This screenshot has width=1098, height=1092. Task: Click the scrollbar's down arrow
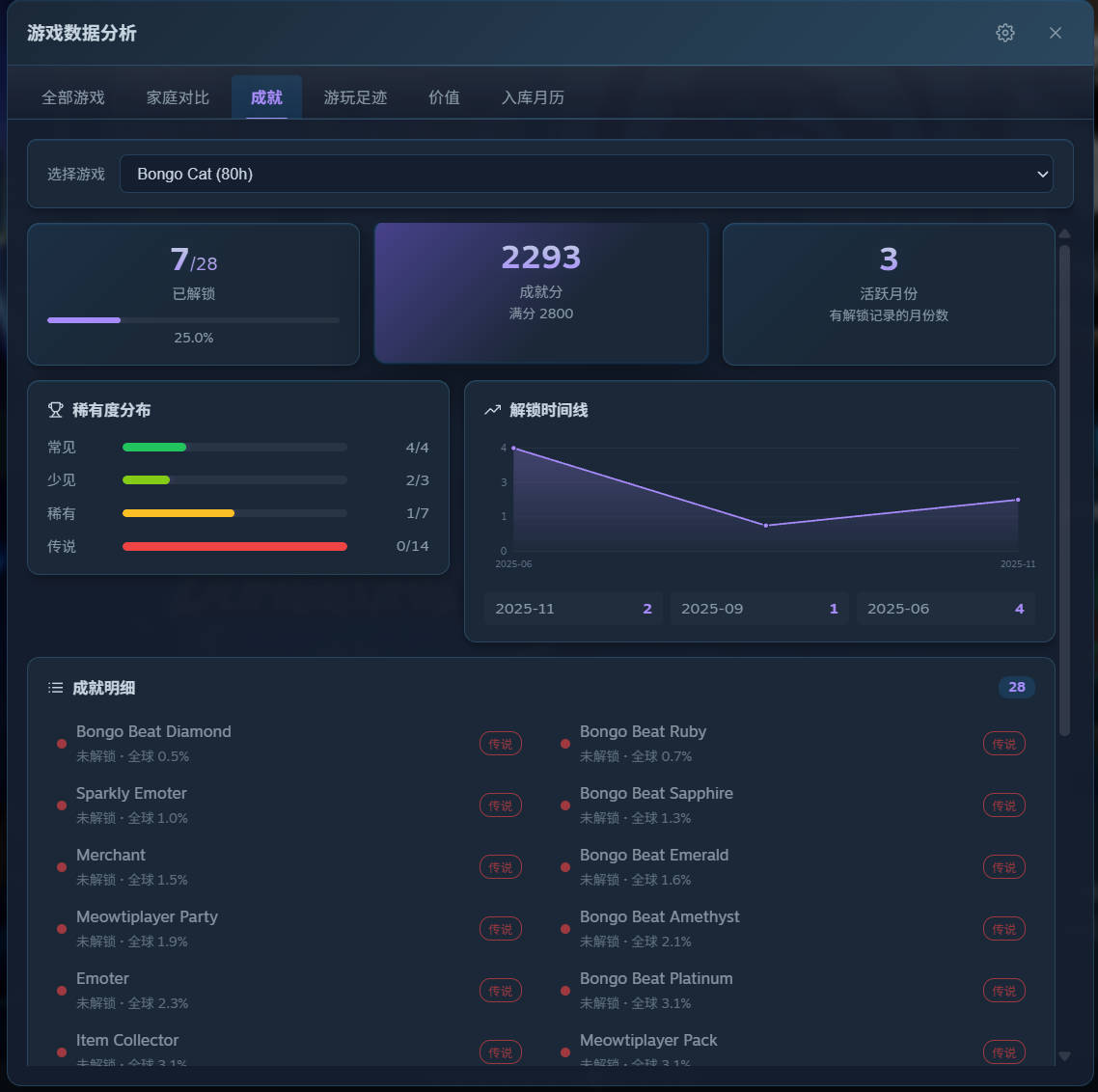(x=1064, y=1056)
